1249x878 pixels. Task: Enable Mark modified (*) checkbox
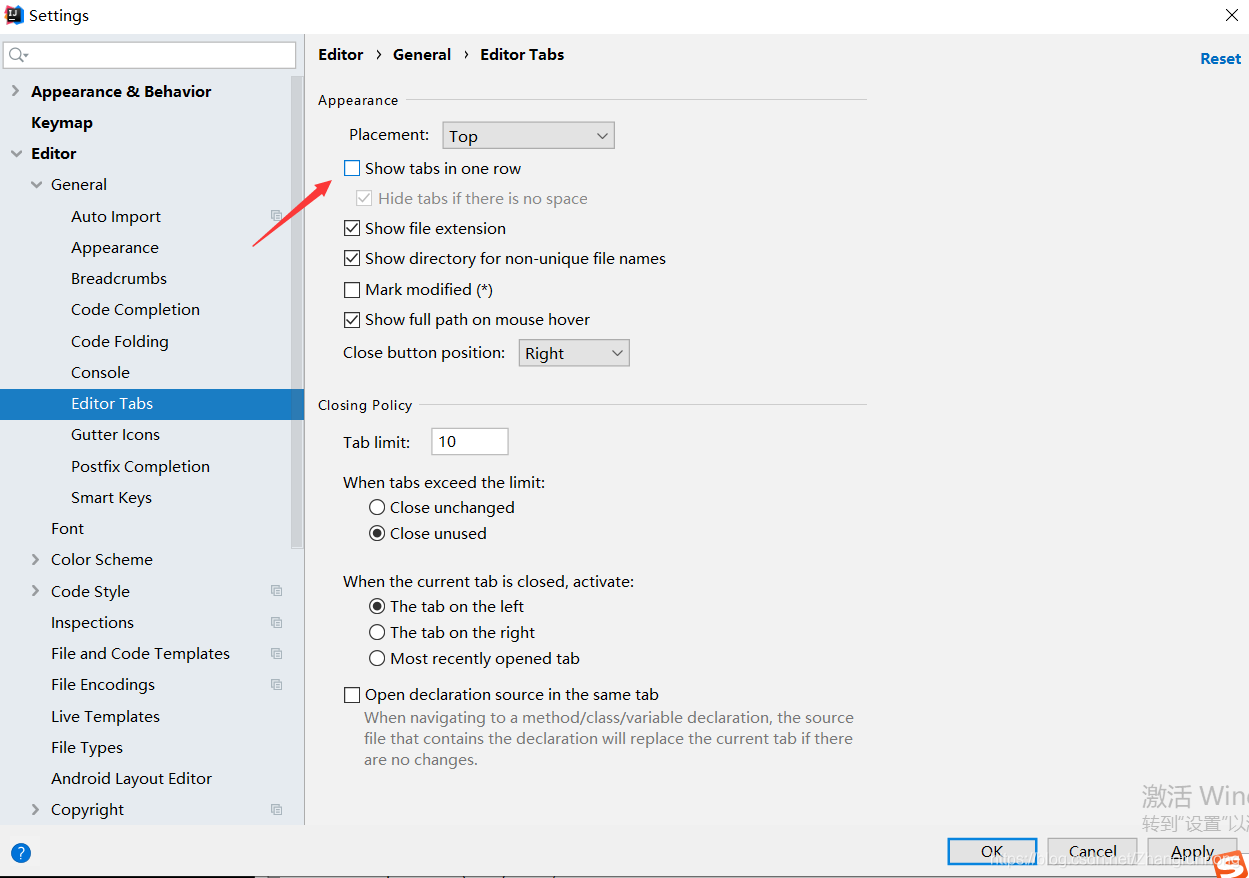tap(352, 289)
